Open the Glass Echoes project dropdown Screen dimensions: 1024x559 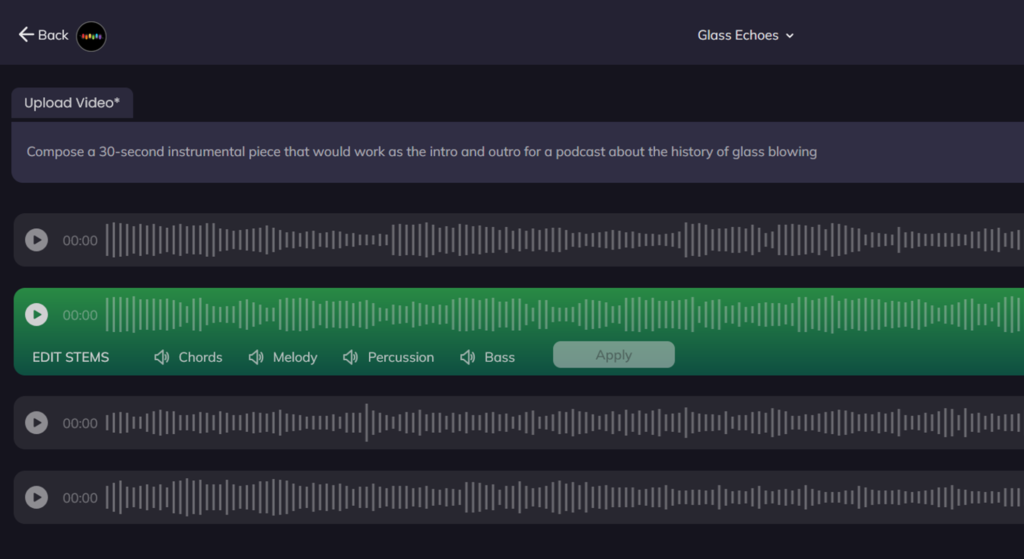tap(738, 35)
